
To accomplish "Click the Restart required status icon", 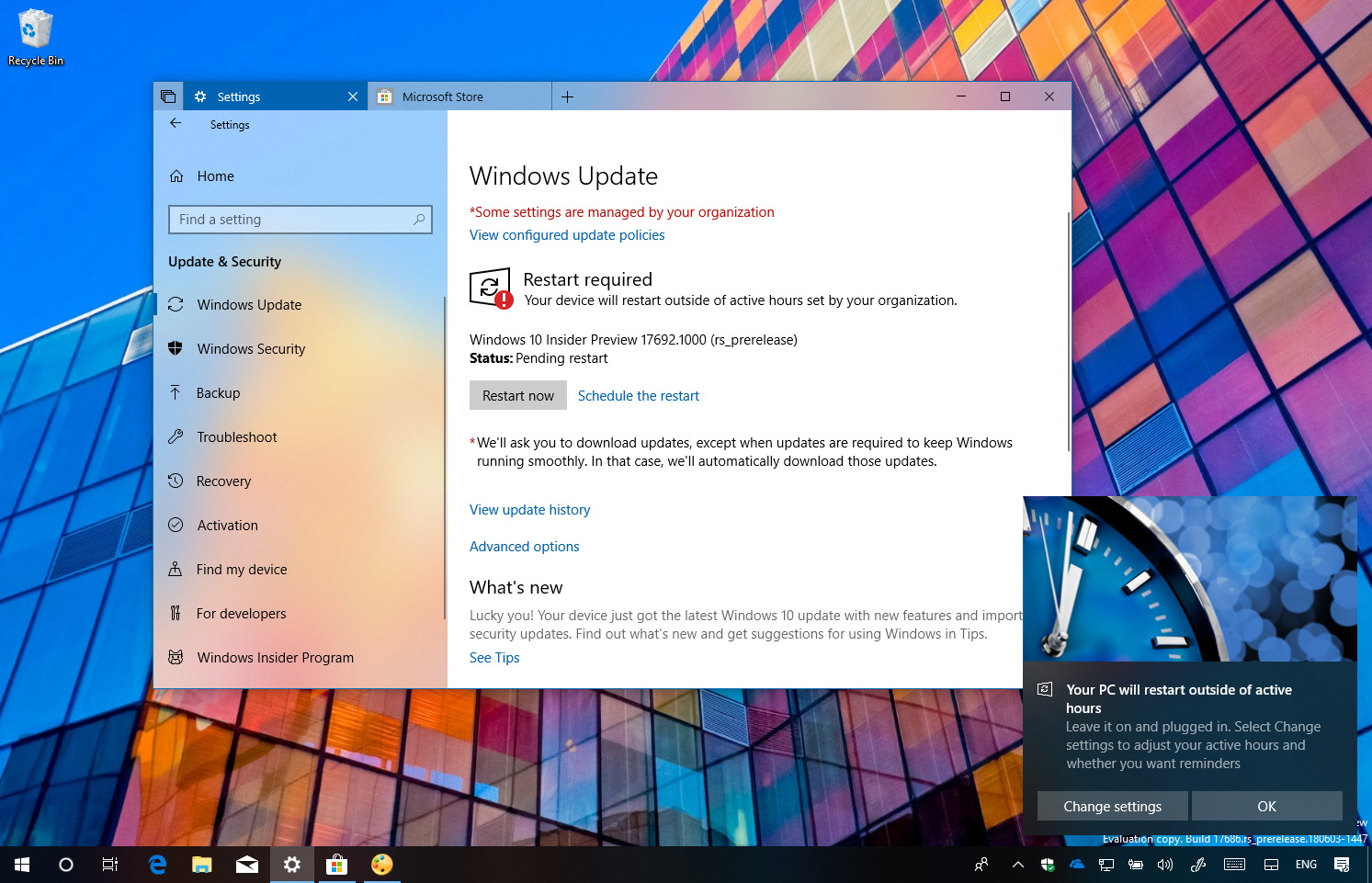I will [491, 288].
